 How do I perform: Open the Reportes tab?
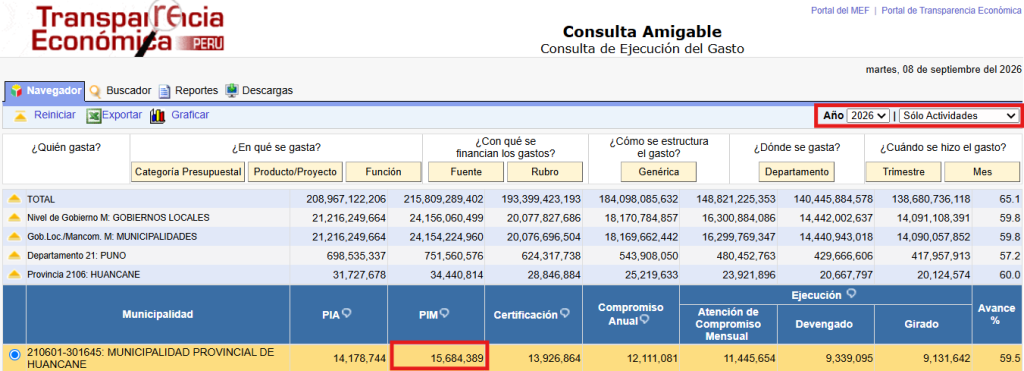point(188,91)
